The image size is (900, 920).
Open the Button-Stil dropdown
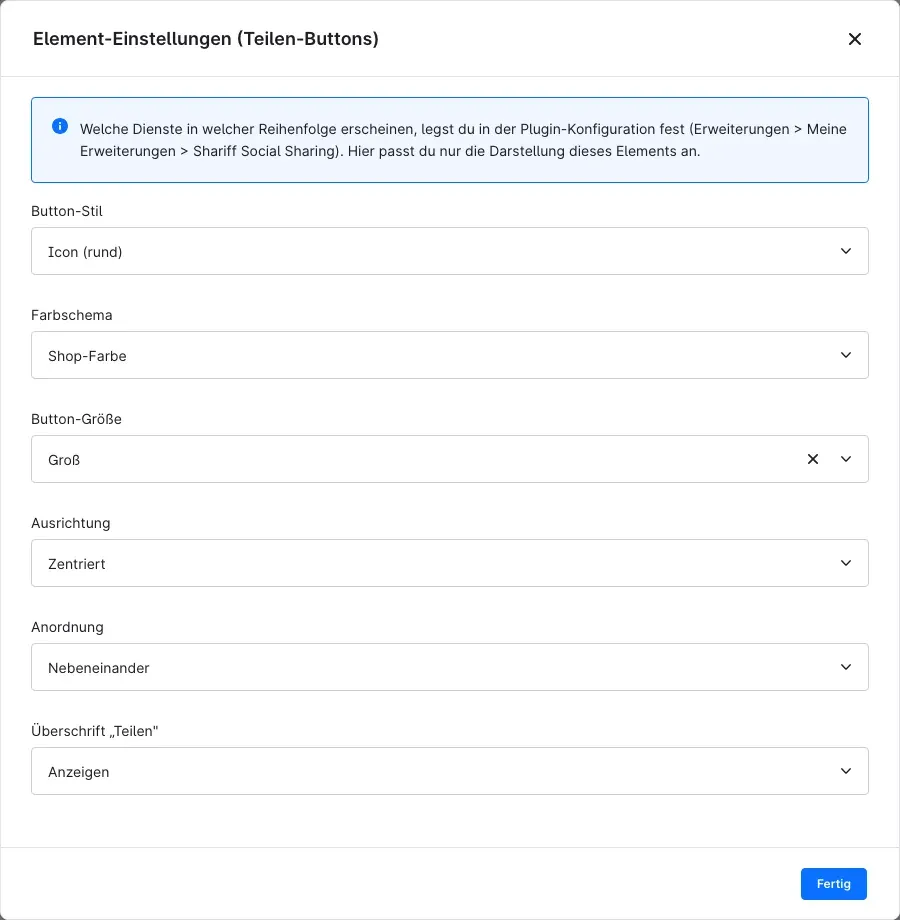[x=449, y=251]
